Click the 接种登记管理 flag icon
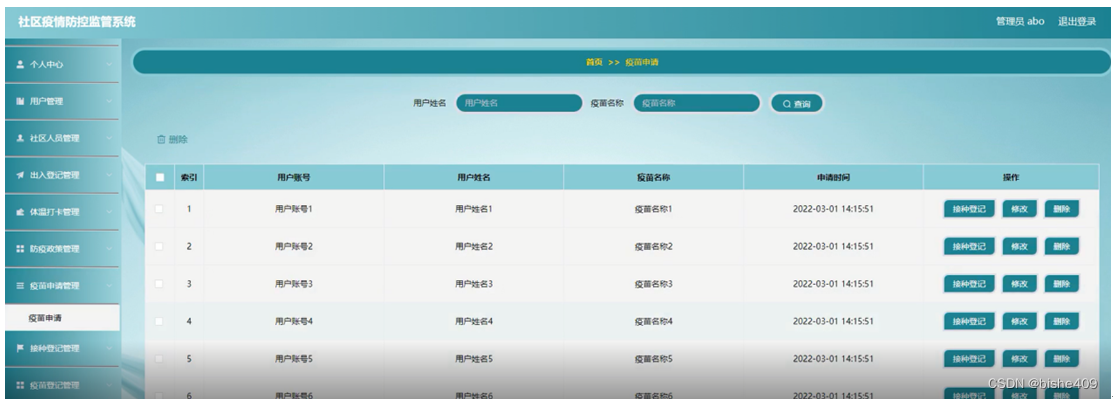Screen dimensions: 1113x399 (x=20, y=349)
